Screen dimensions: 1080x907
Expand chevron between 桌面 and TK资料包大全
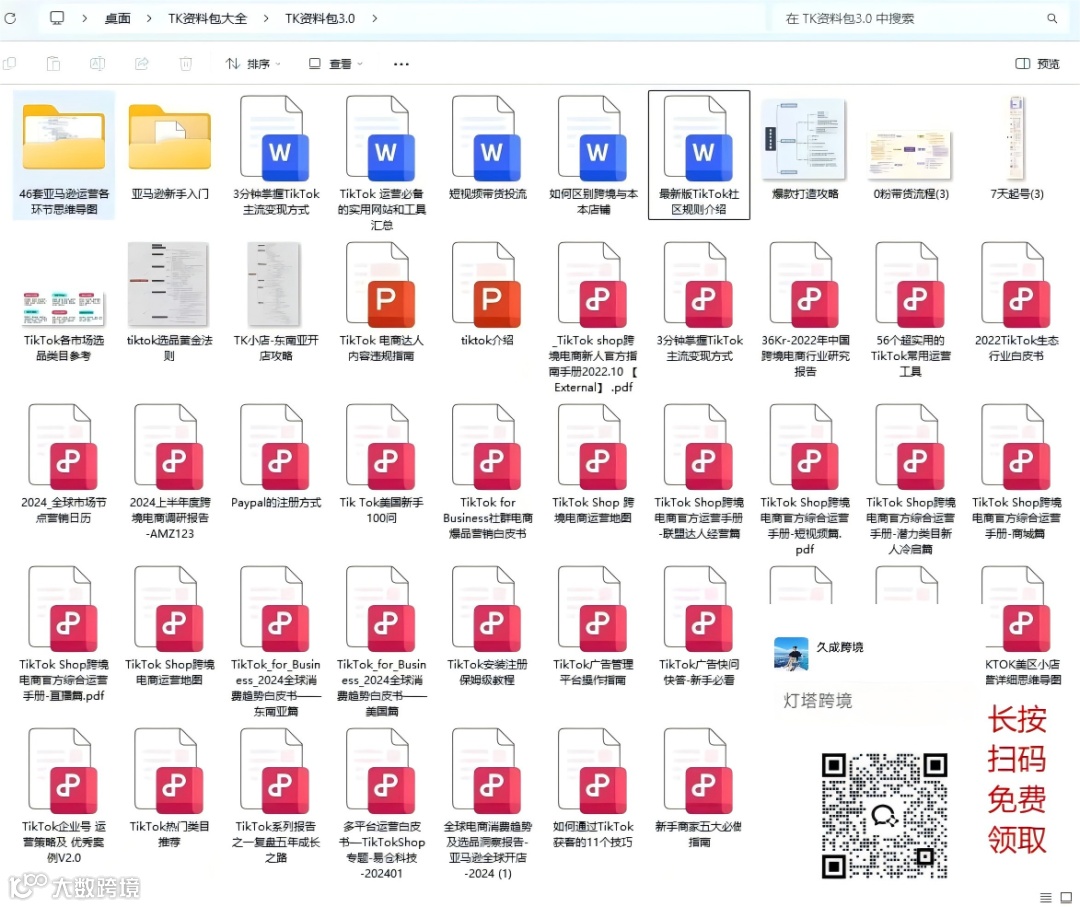coord(149,19)
